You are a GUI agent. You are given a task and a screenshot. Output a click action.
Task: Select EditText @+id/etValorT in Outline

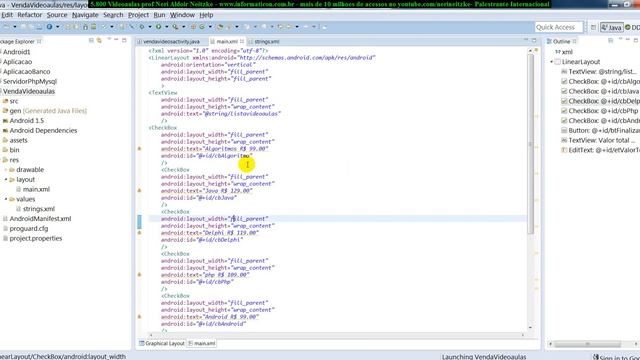click(600, 150)
